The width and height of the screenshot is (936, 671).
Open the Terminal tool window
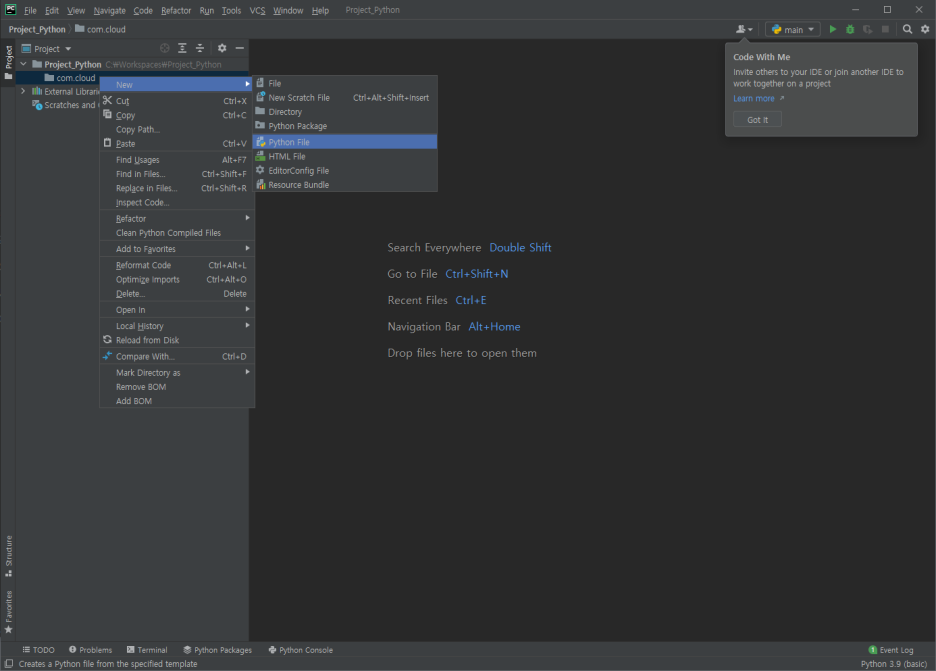[x=147, y=650]
